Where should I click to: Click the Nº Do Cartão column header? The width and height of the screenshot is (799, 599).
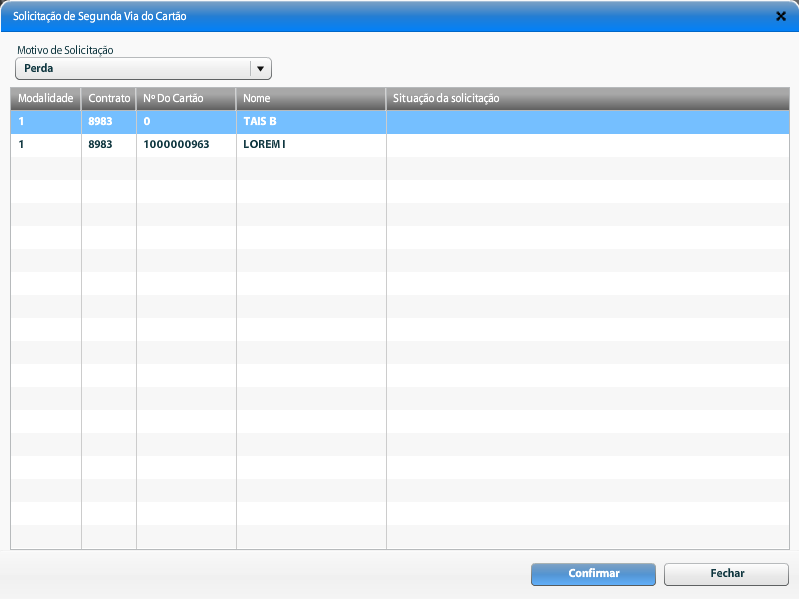point(187,98)
